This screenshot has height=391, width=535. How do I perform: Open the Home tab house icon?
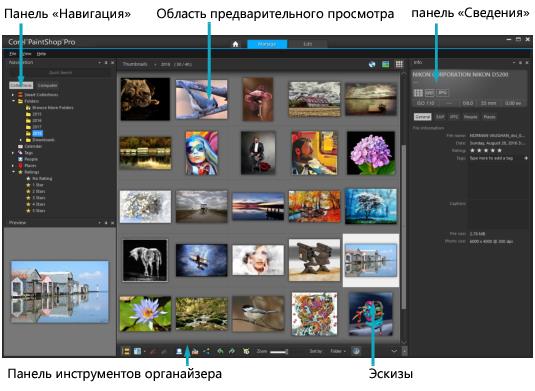pos(235,44)
